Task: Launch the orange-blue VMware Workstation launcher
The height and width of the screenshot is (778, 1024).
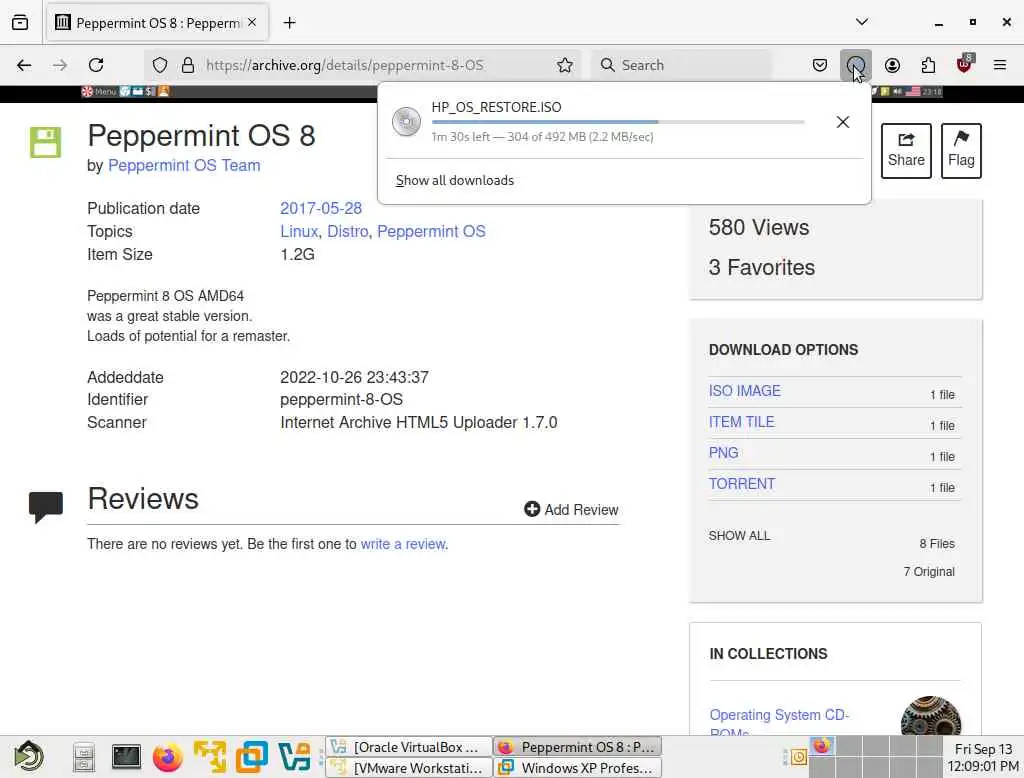Action: 251,757
